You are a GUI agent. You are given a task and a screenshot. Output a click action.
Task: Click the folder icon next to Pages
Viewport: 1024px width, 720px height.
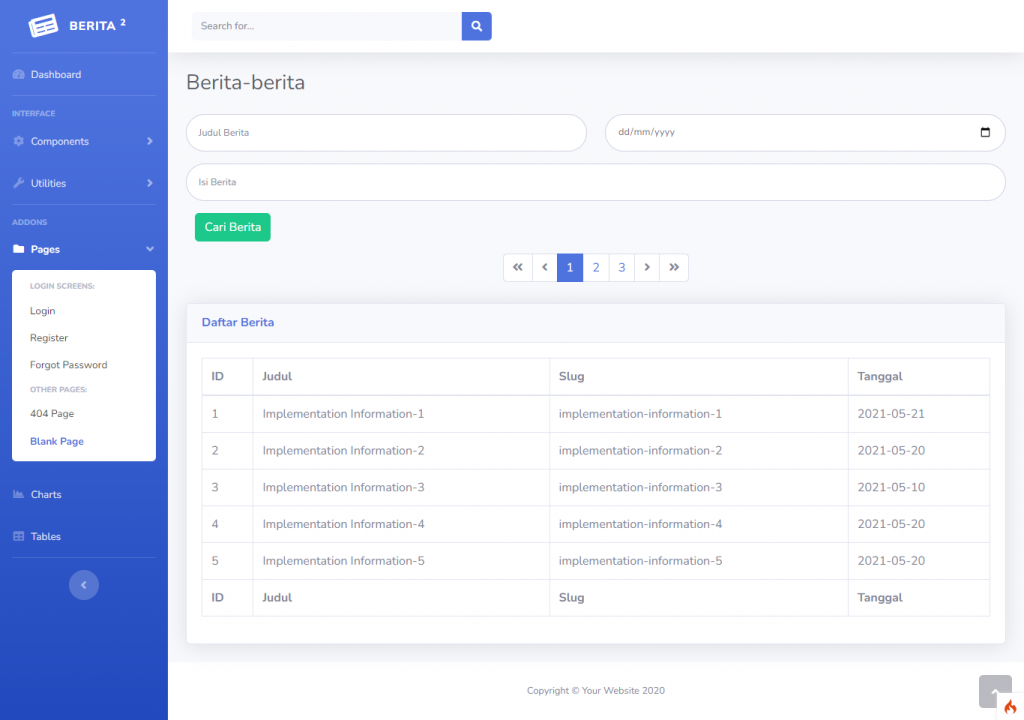tap(18, 248)
